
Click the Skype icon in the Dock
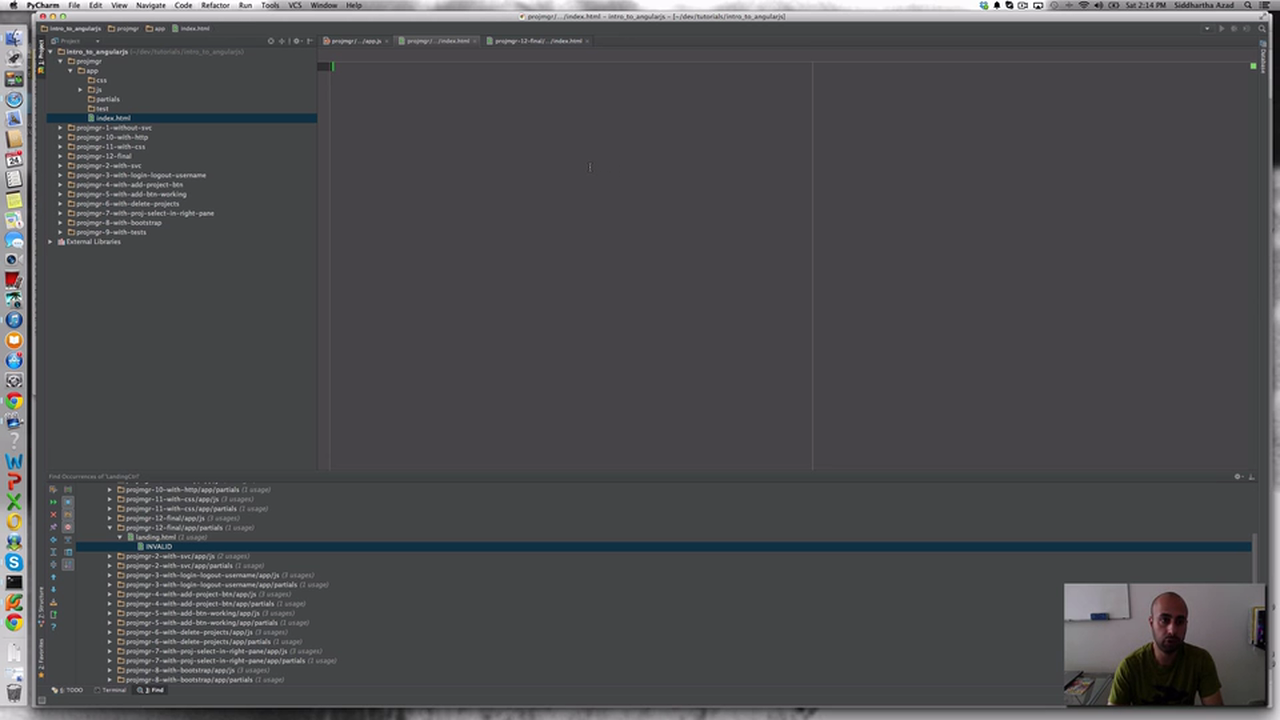point(14,563)
